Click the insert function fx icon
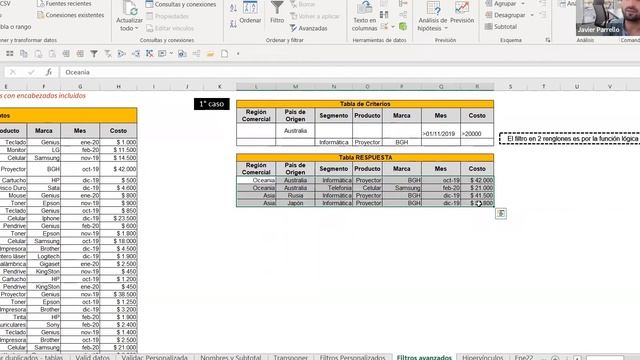 pos(49,72)
